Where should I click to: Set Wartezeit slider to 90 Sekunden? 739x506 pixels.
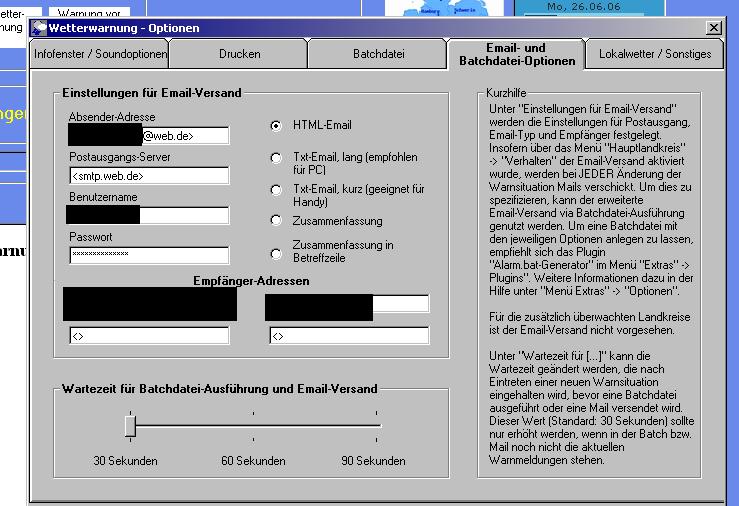click(380, 426)
